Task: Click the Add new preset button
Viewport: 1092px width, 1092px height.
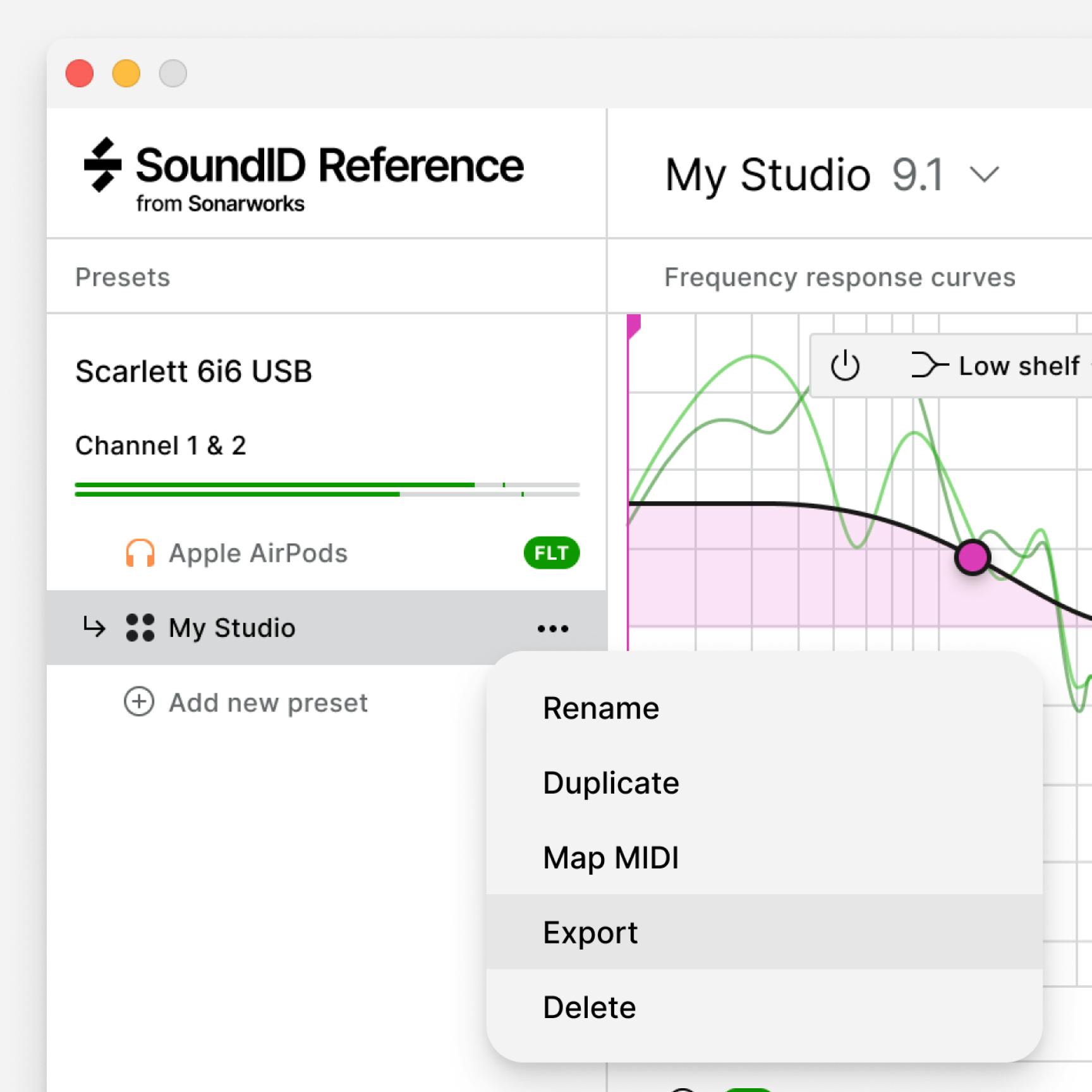Action: click(x=268, y=703)
